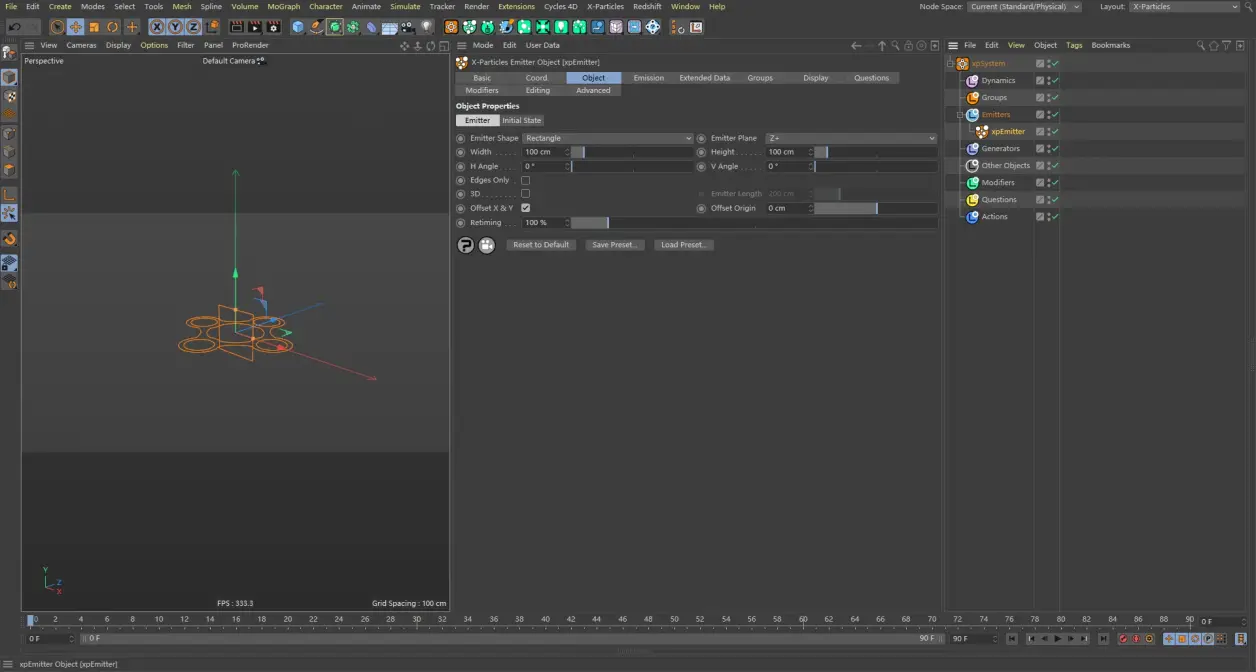Select the Rotate tool

[113, 27]
